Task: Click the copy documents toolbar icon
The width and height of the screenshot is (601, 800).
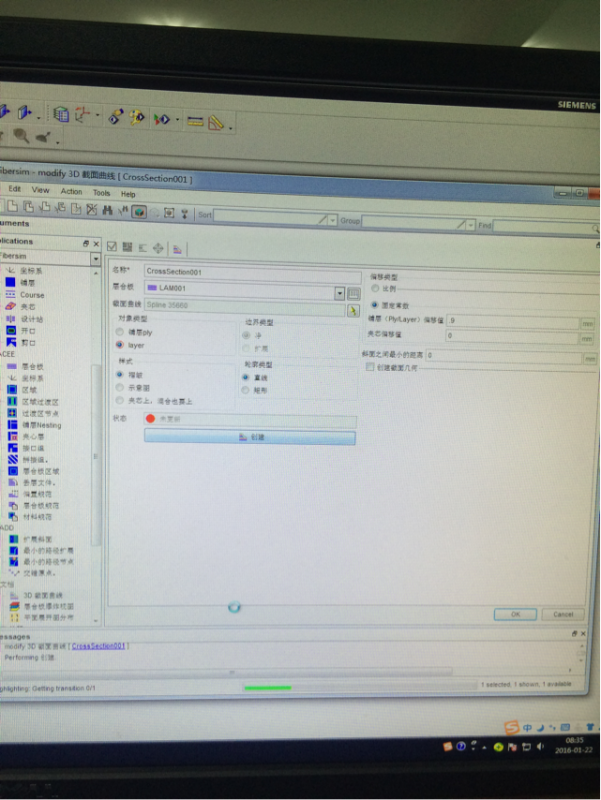Action: [x=29, y=207]
